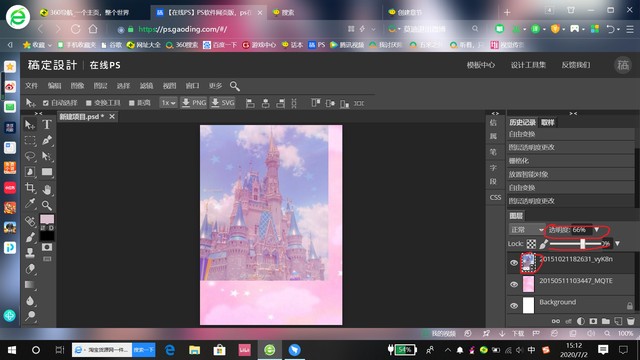The image size is (640, 360).
Task: Create a new folder group in the Layers panel
Action: click(606, 321)
